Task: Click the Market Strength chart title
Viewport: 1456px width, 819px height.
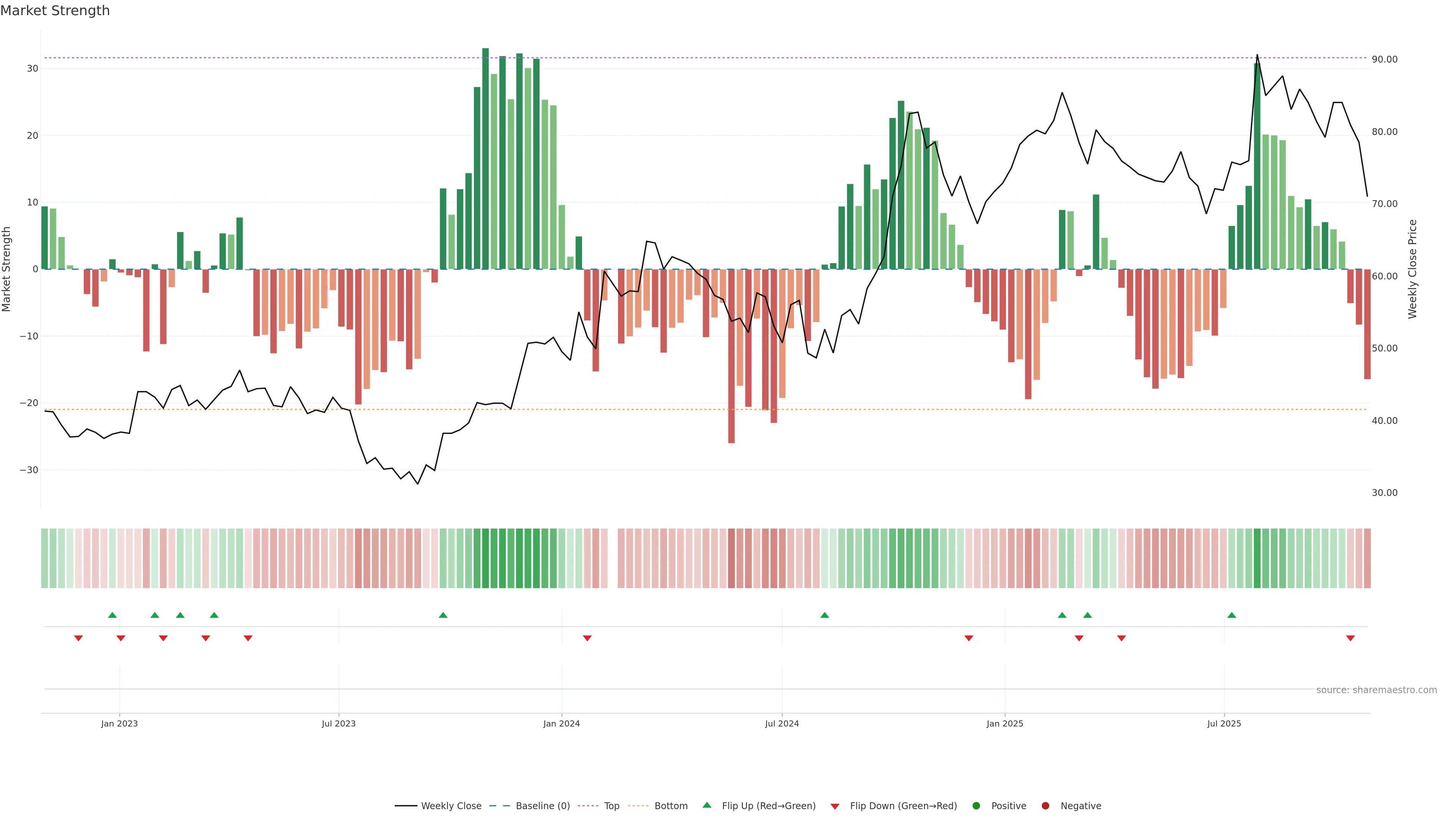Action: tap(55, 11)
